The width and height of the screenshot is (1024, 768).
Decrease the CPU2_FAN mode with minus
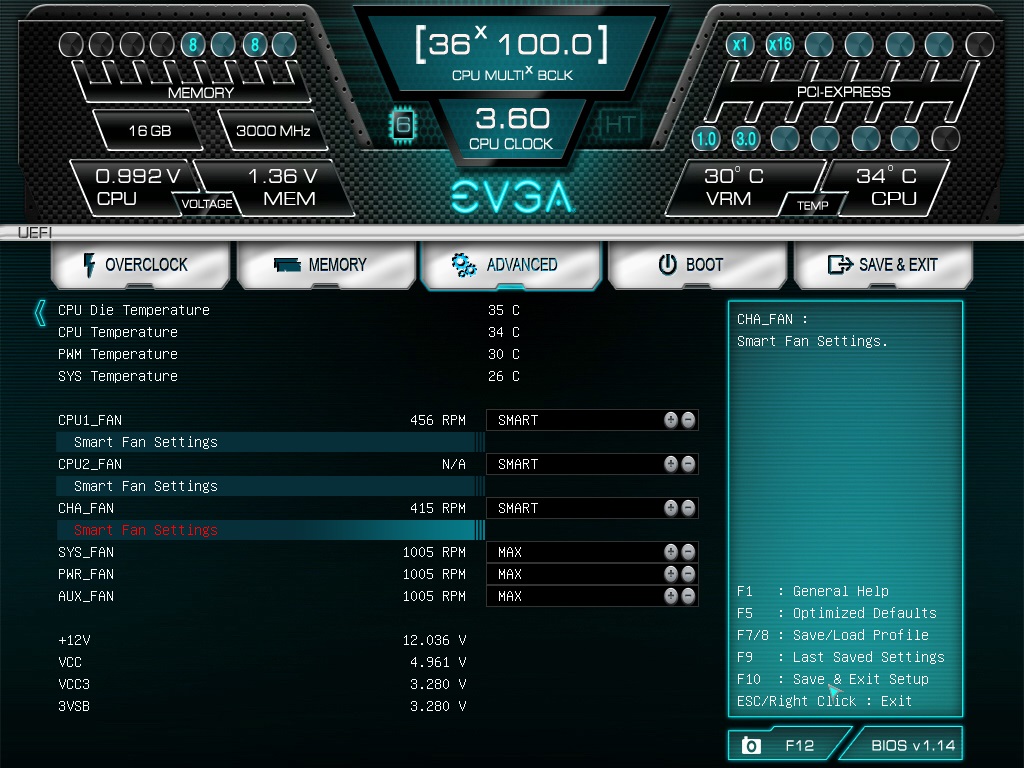(688, 464)
